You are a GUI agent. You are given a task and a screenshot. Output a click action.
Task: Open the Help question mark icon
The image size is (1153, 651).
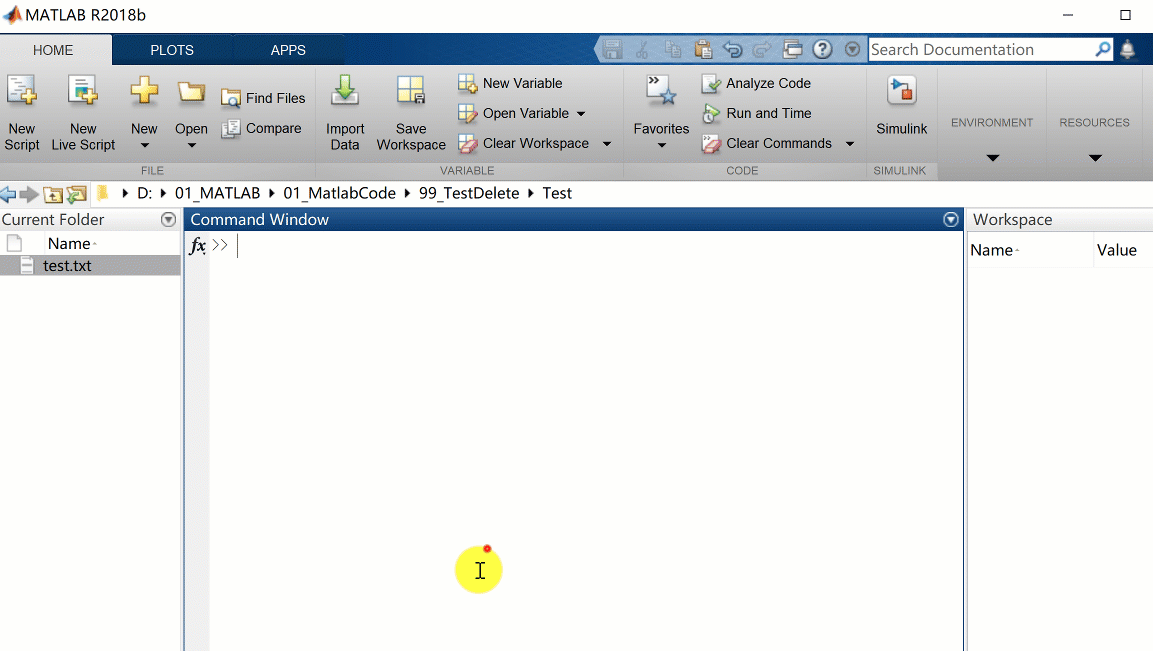822,49
